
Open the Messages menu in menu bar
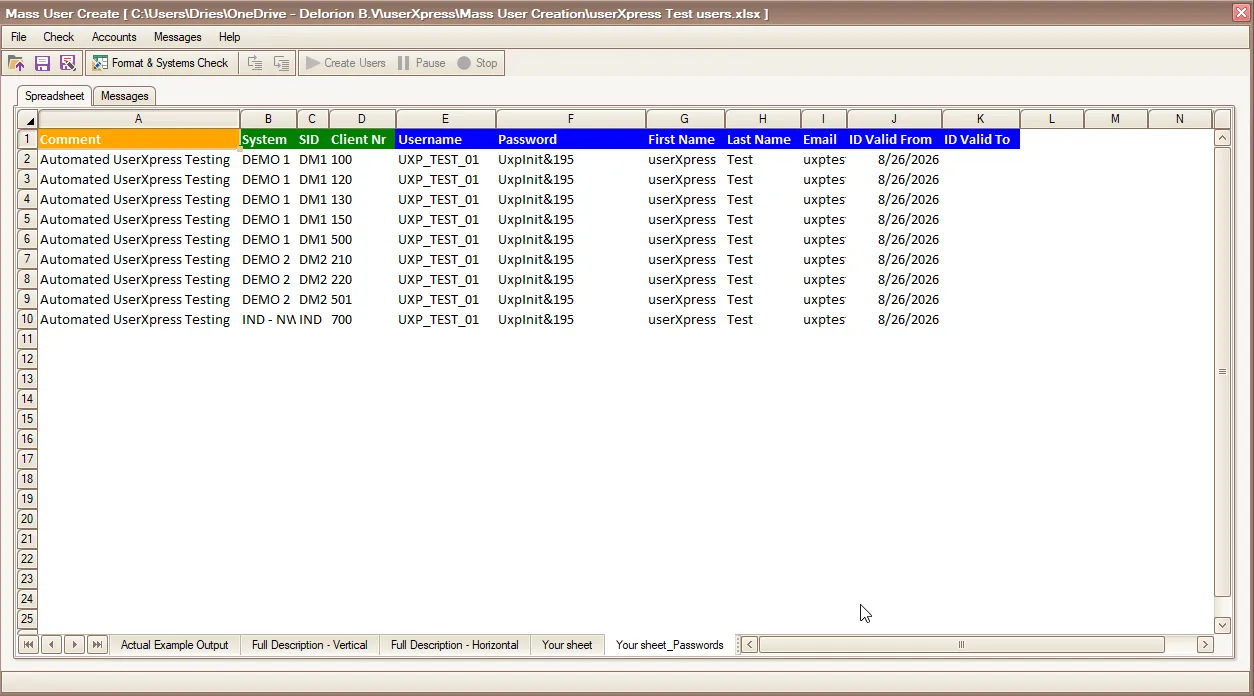178,37
